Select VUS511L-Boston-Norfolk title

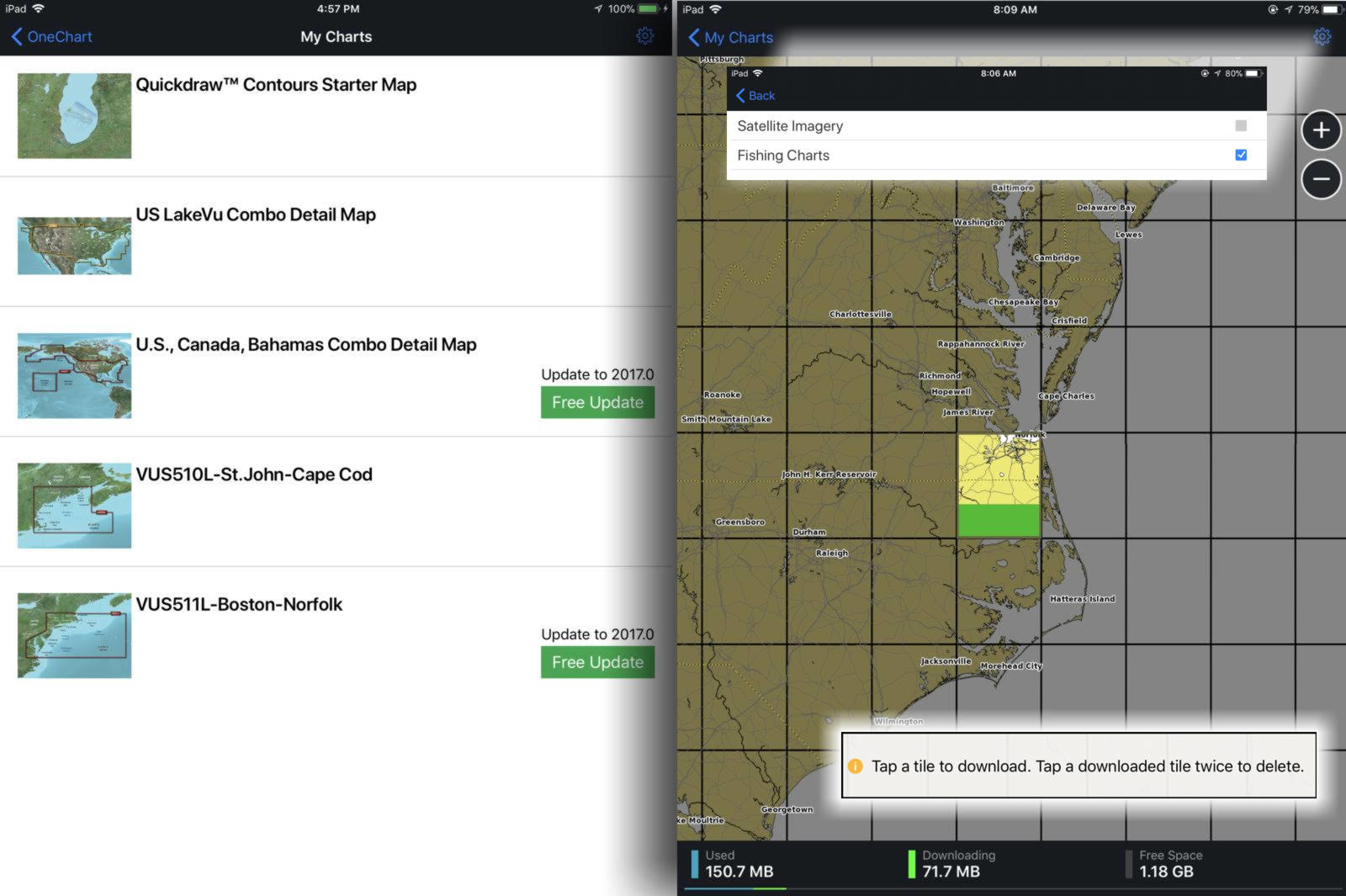pos(239,604)
